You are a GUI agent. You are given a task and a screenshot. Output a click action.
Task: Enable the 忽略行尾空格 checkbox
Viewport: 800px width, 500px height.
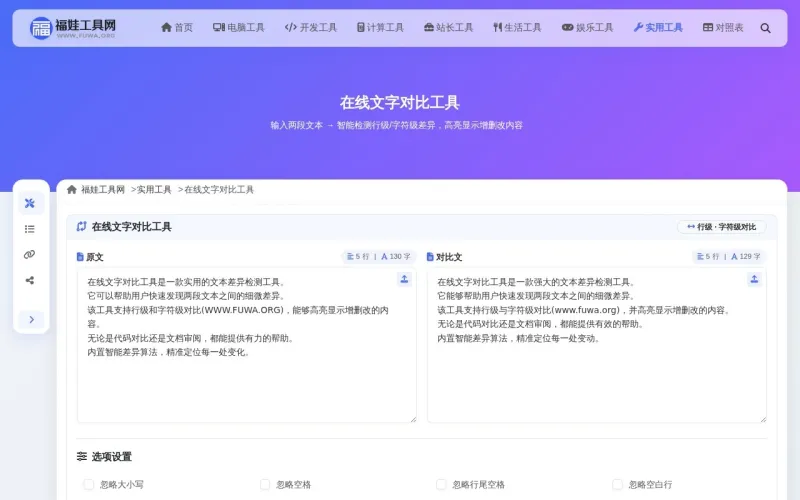[x=441, y=484]
